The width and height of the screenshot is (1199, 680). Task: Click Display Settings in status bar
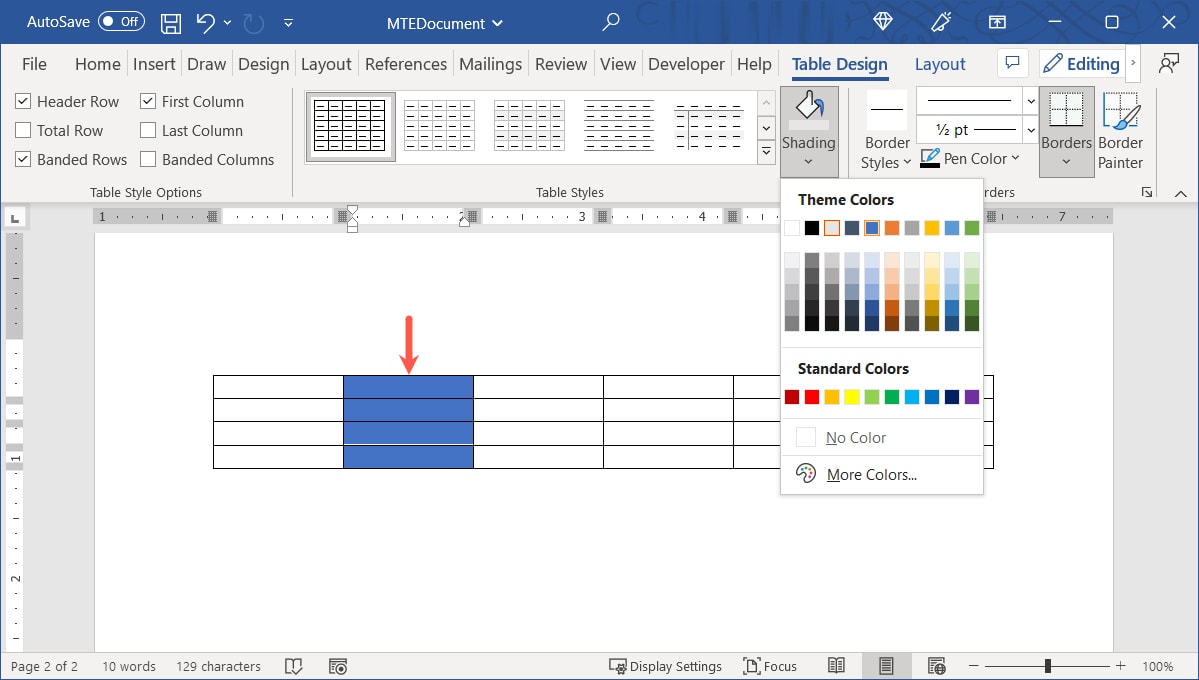[x=665, y=666]
